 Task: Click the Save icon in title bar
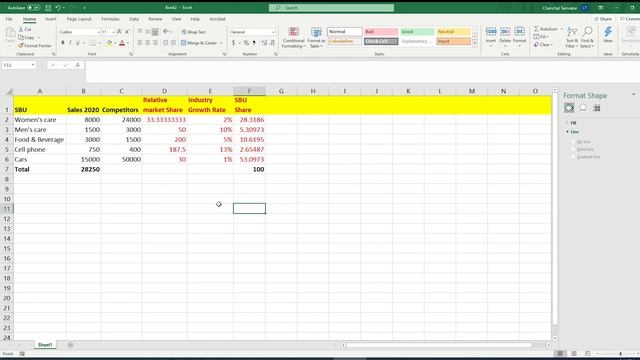tap(48, 8)
